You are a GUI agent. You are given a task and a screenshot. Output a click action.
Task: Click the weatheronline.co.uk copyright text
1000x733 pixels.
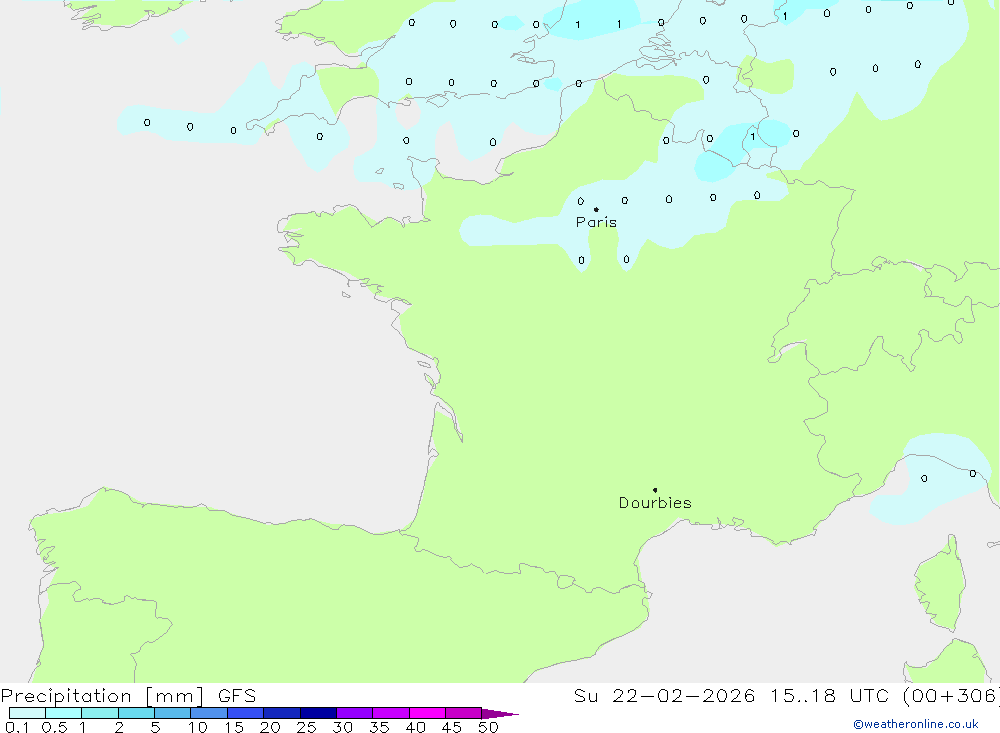(916, 724)
